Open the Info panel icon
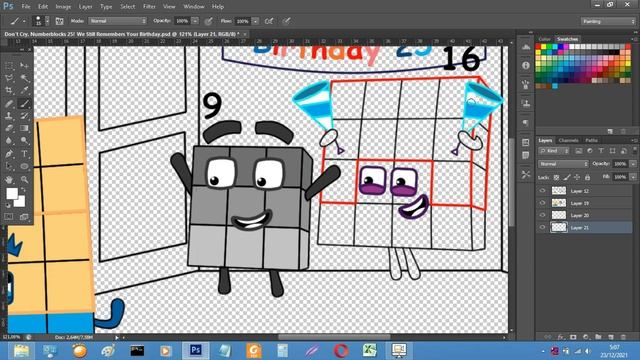This screenshot has width=640, height=360. 526,65
